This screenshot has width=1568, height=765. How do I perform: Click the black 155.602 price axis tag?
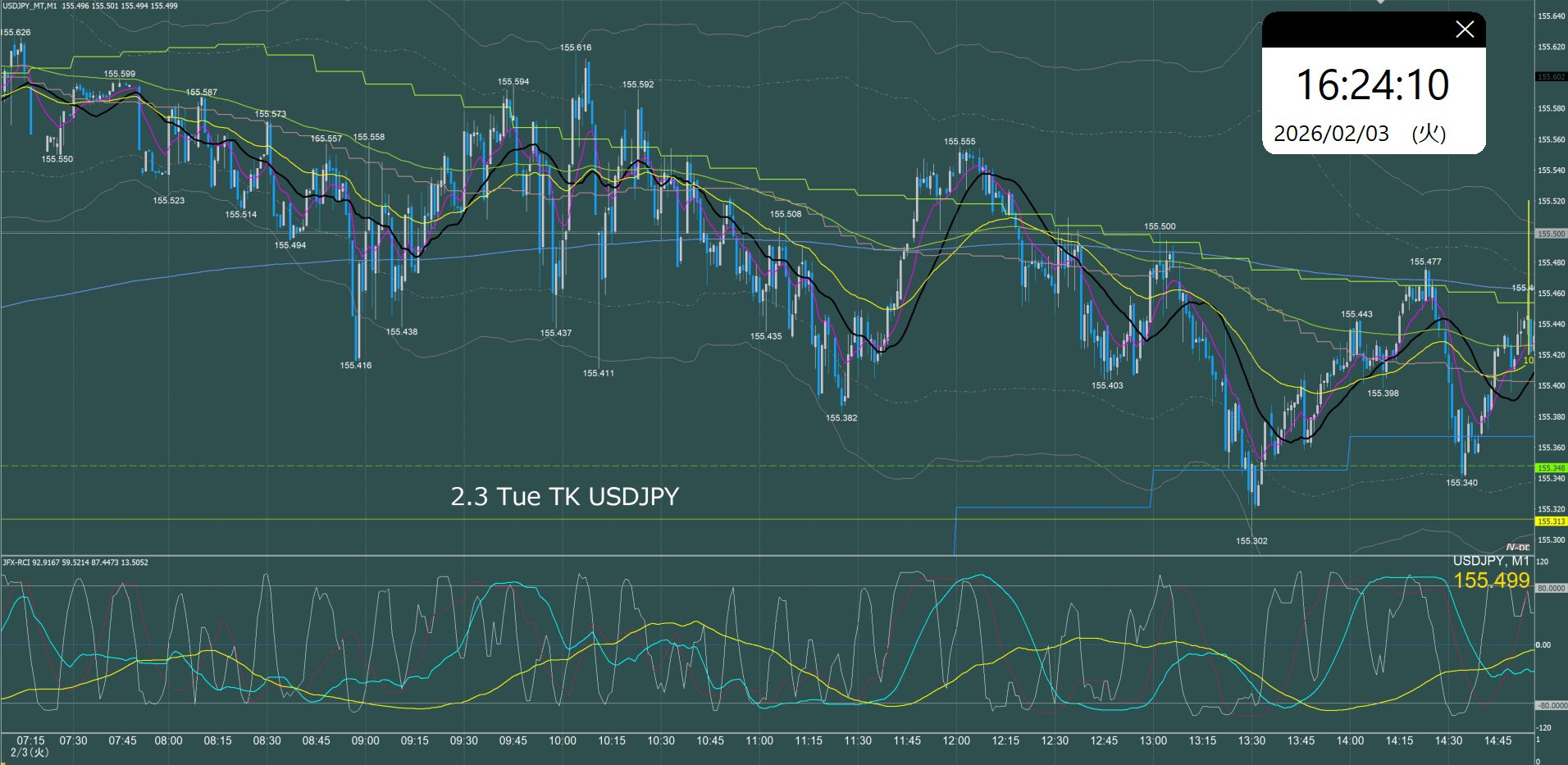[1550, 77]
